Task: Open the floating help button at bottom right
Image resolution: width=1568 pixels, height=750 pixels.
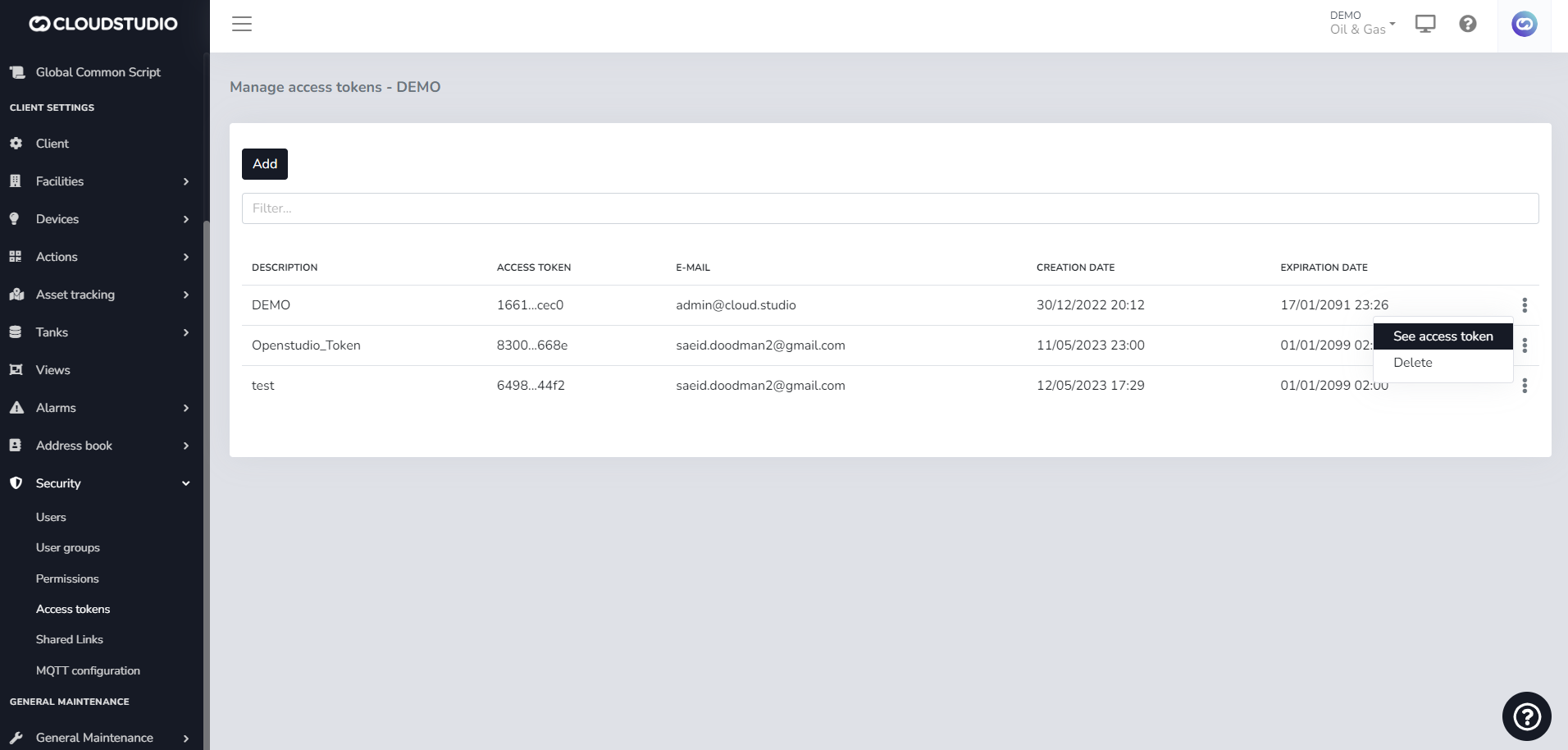Action: tap(1526, 716)
